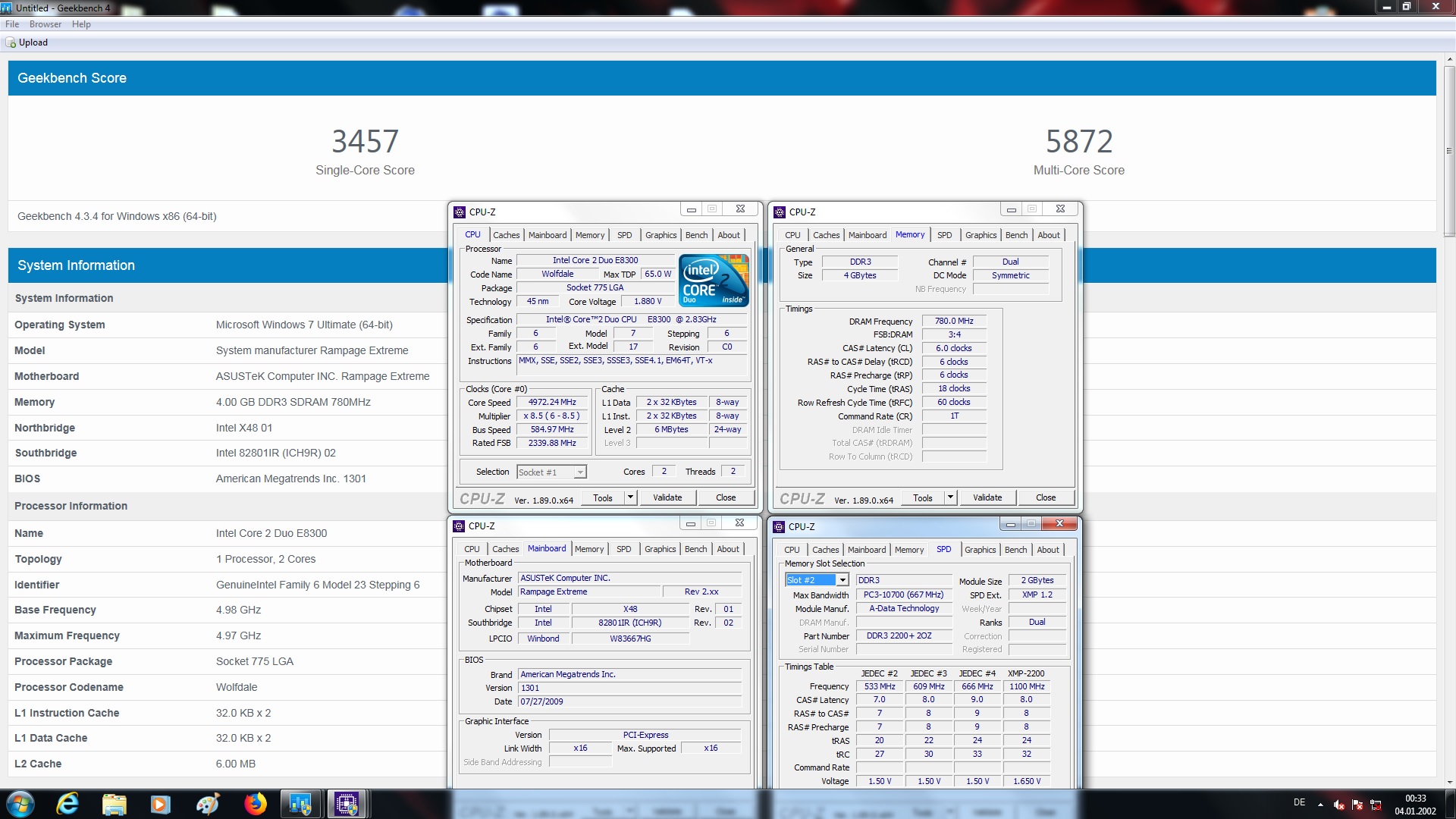
Task: Open the Help menu in Geekbench
Action: coord(81,24)
